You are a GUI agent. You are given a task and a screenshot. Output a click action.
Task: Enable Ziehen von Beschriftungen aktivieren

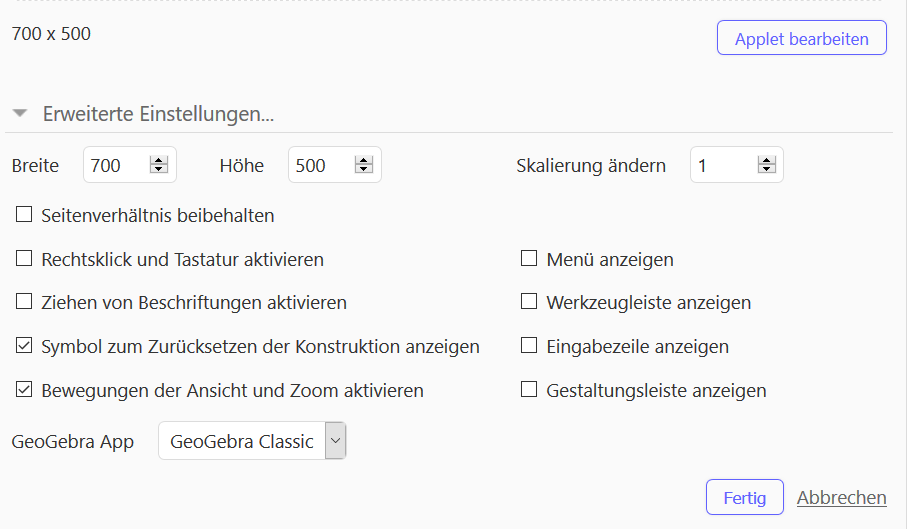click(x=24, y=302)
